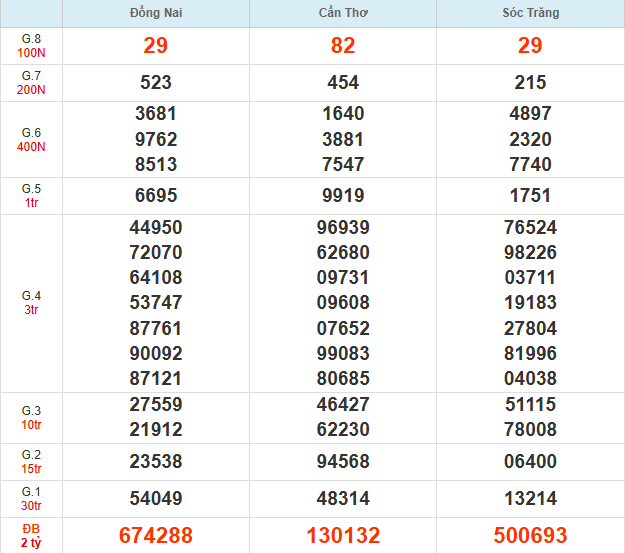Click the G.4 number 81996

tap(531, 354)
